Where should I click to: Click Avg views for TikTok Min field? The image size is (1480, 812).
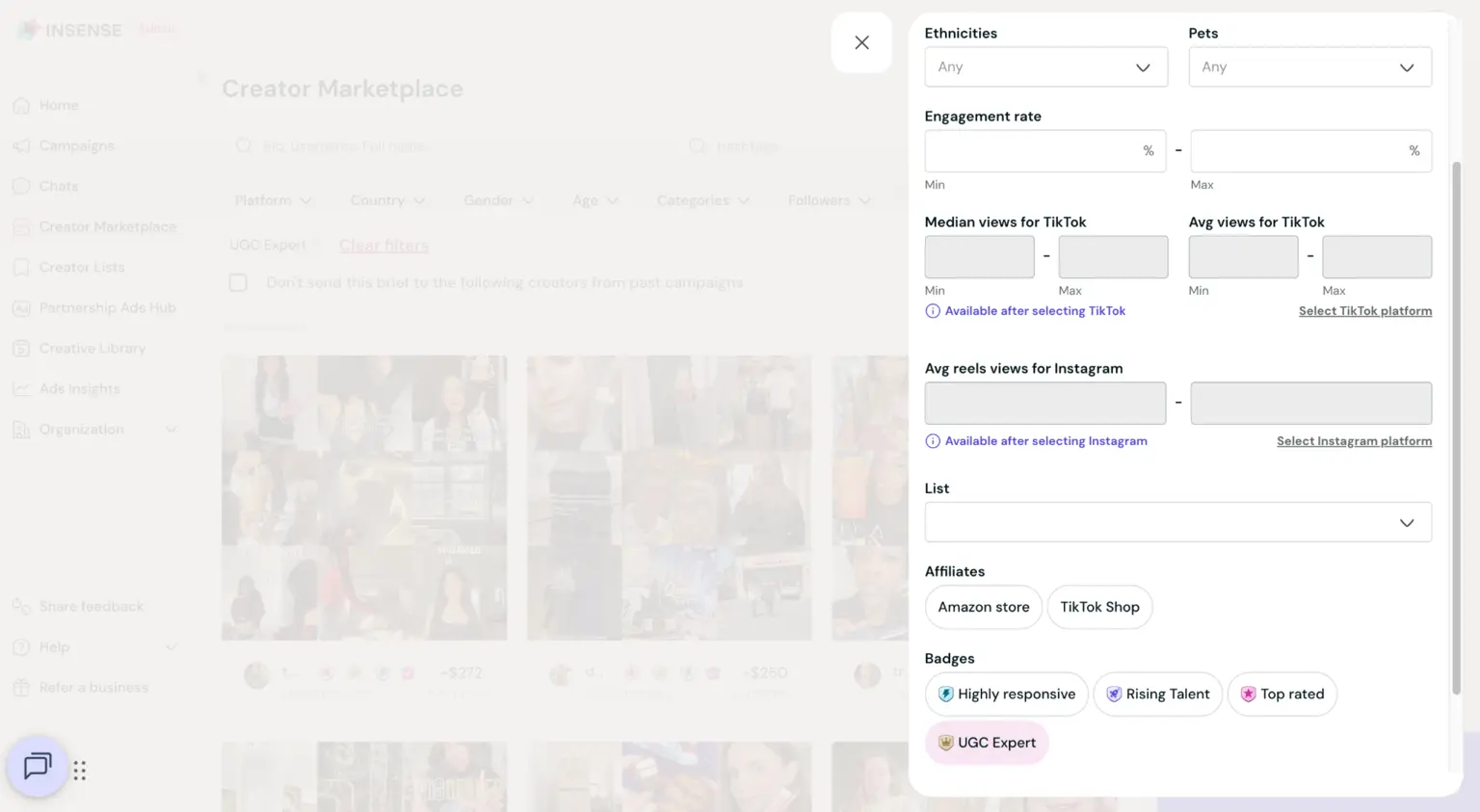tap(1243, 257)
